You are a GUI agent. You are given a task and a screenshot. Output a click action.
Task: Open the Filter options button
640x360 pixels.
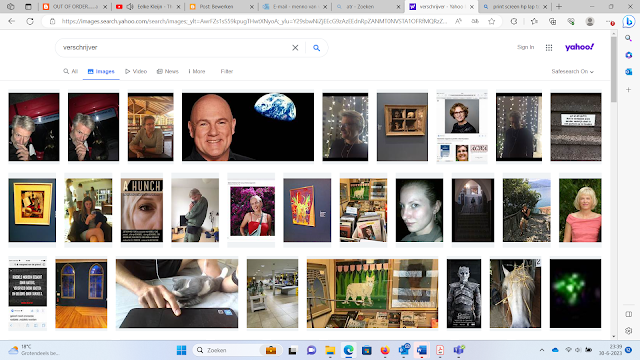[227, 71]
